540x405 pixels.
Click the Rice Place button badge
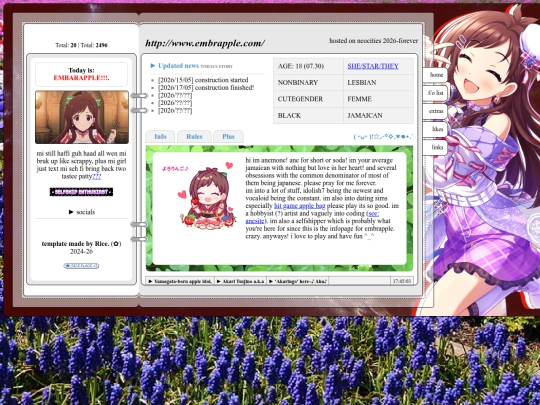pos(81,266)
